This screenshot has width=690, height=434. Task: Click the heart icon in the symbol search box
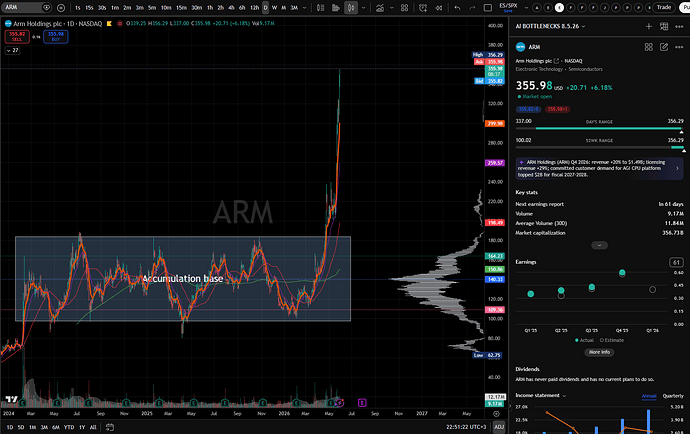pos(46,7)
